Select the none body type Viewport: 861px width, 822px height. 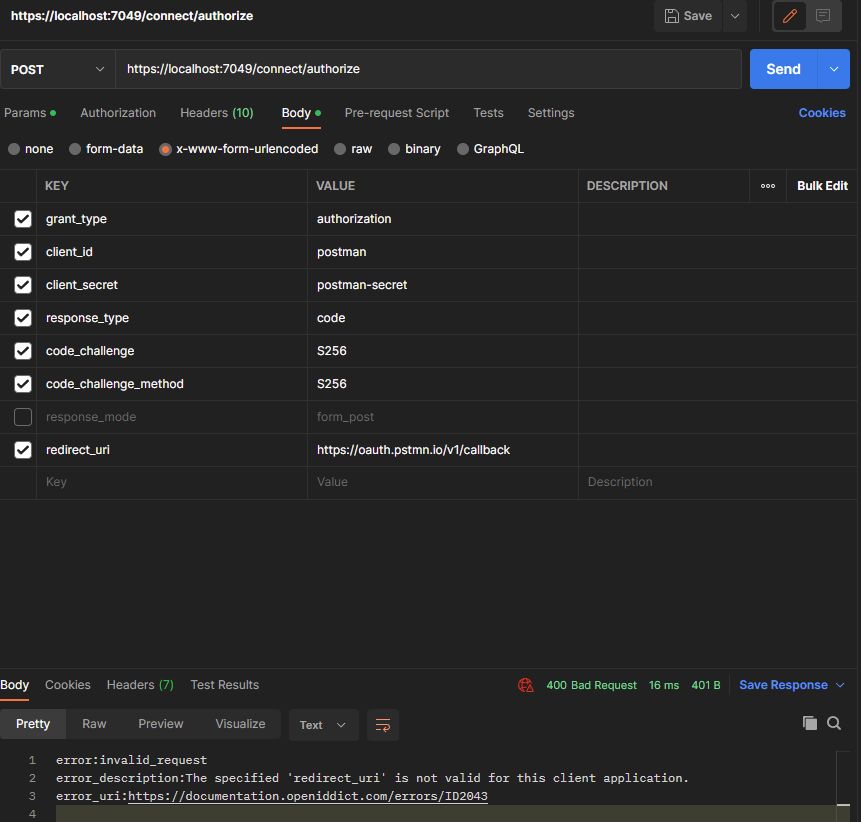[x=14, y=149]
